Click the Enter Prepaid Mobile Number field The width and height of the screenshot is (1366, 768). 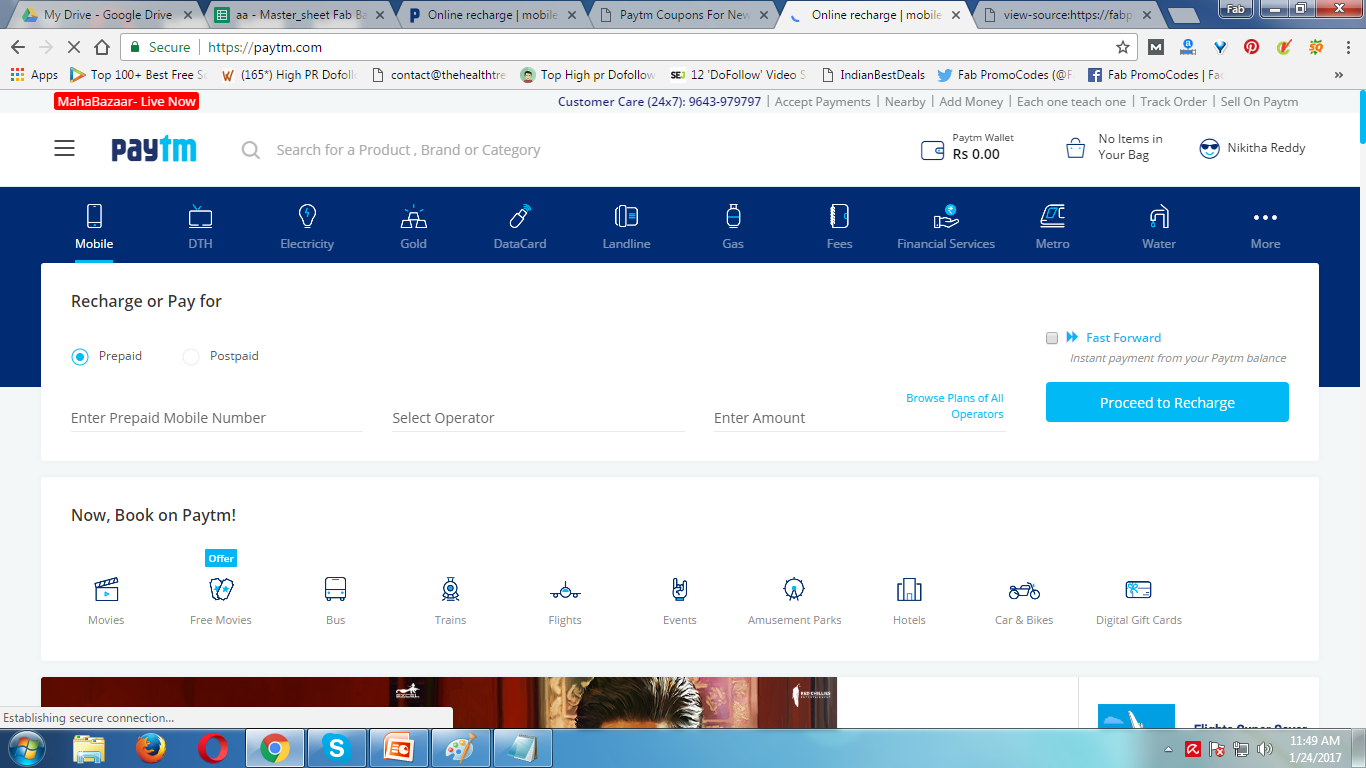216,418
